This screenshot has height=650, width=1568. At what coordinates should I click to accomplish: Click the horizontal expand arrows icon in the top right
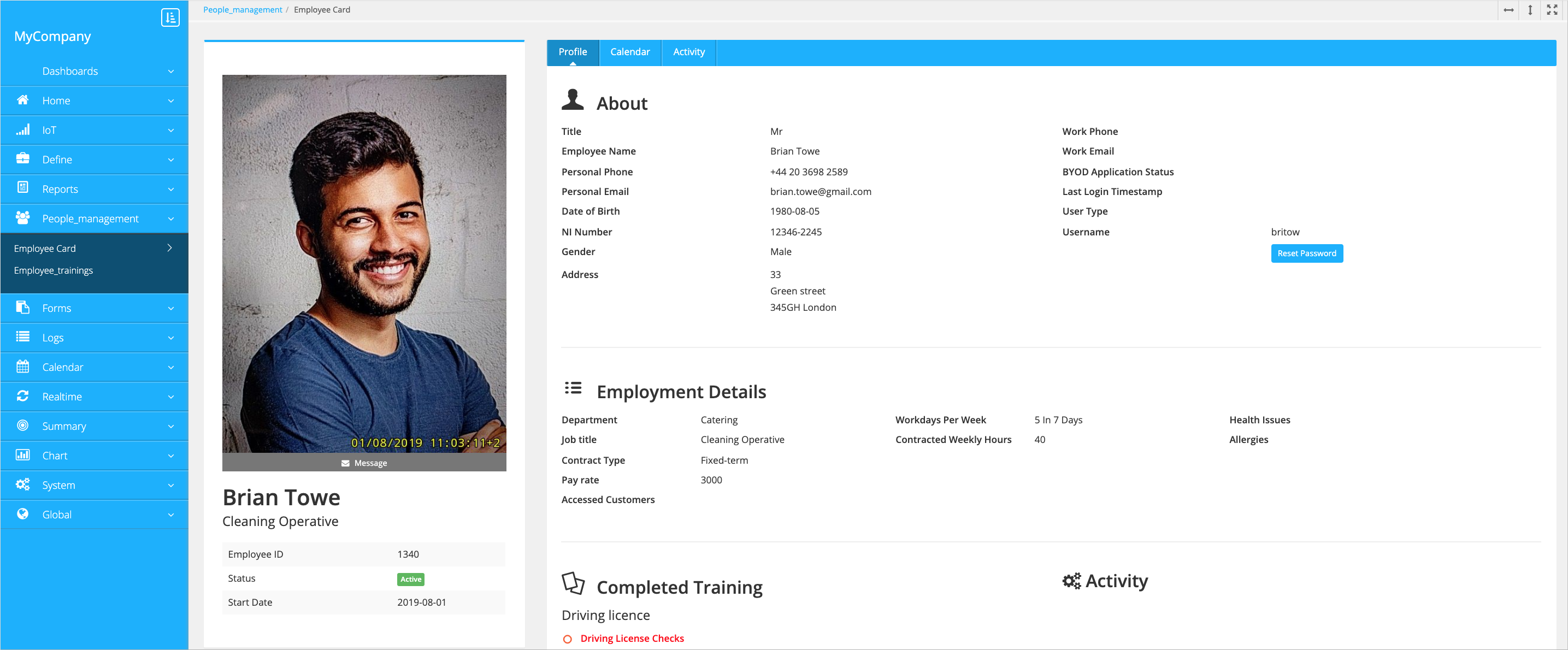tap(1508, 10)
